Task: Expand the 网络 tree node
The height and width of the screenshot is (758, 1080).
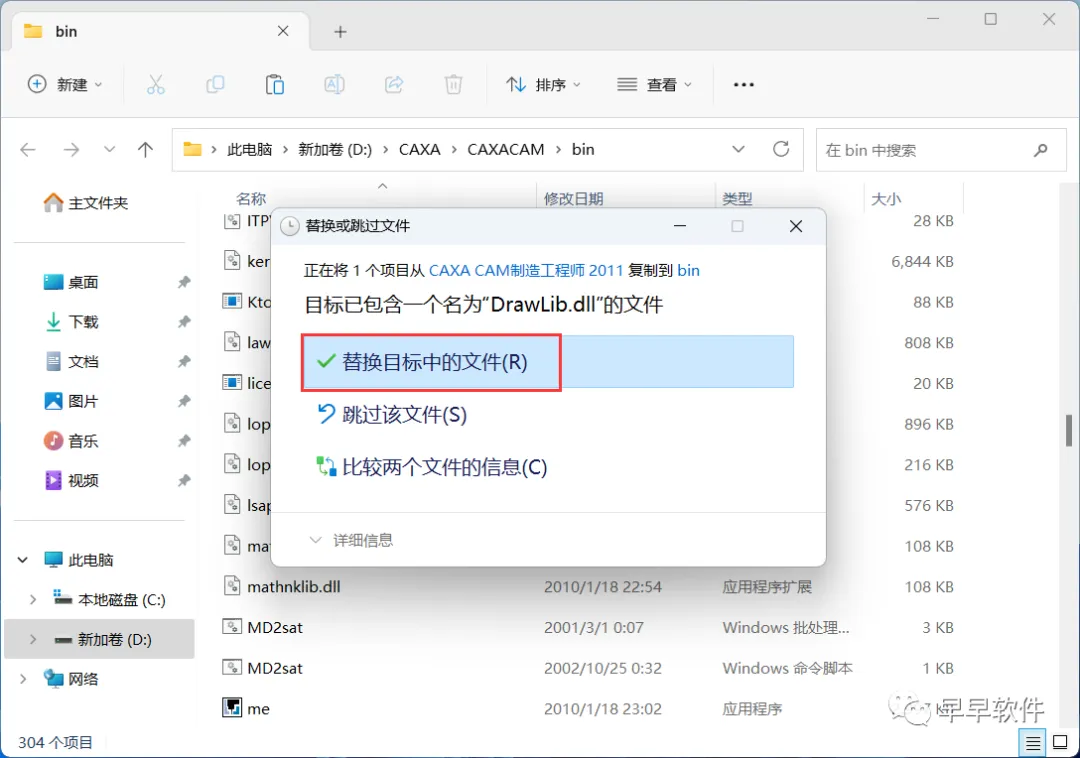Action: click(23, 679)
